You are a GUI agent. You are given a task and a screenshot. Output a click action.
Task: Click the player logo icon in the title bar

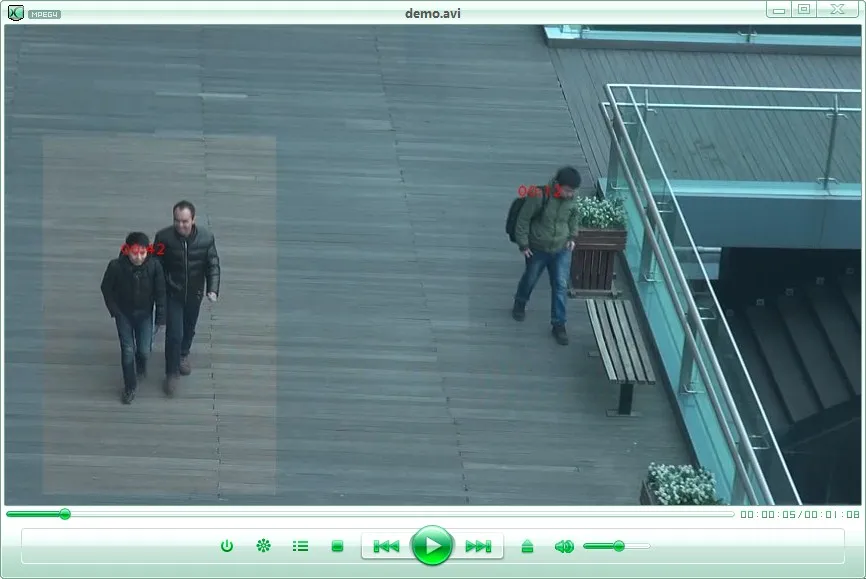click(x=15, y=12)
